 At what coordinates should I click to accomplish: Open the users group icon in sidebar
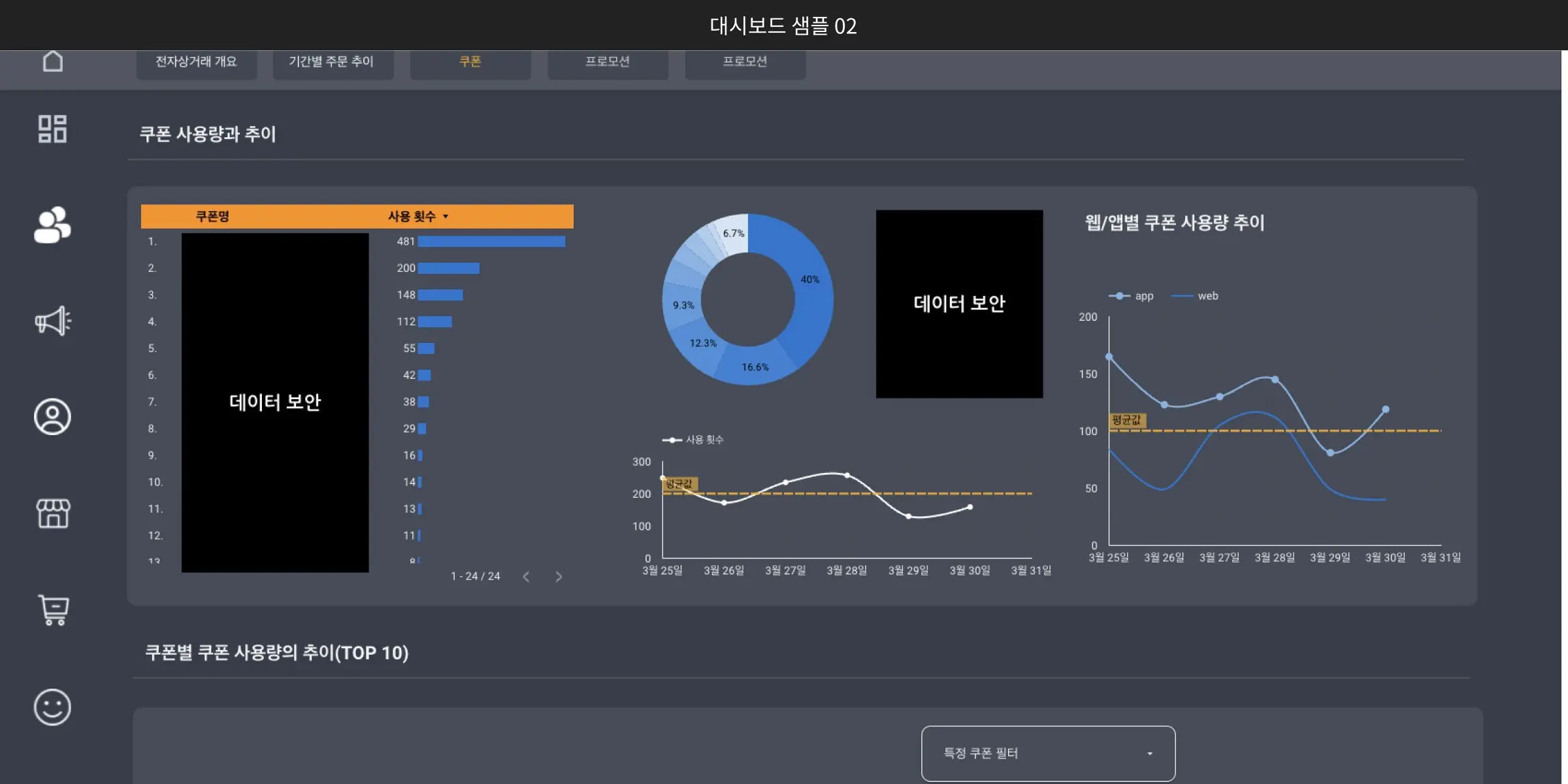(x=52, y=225)
